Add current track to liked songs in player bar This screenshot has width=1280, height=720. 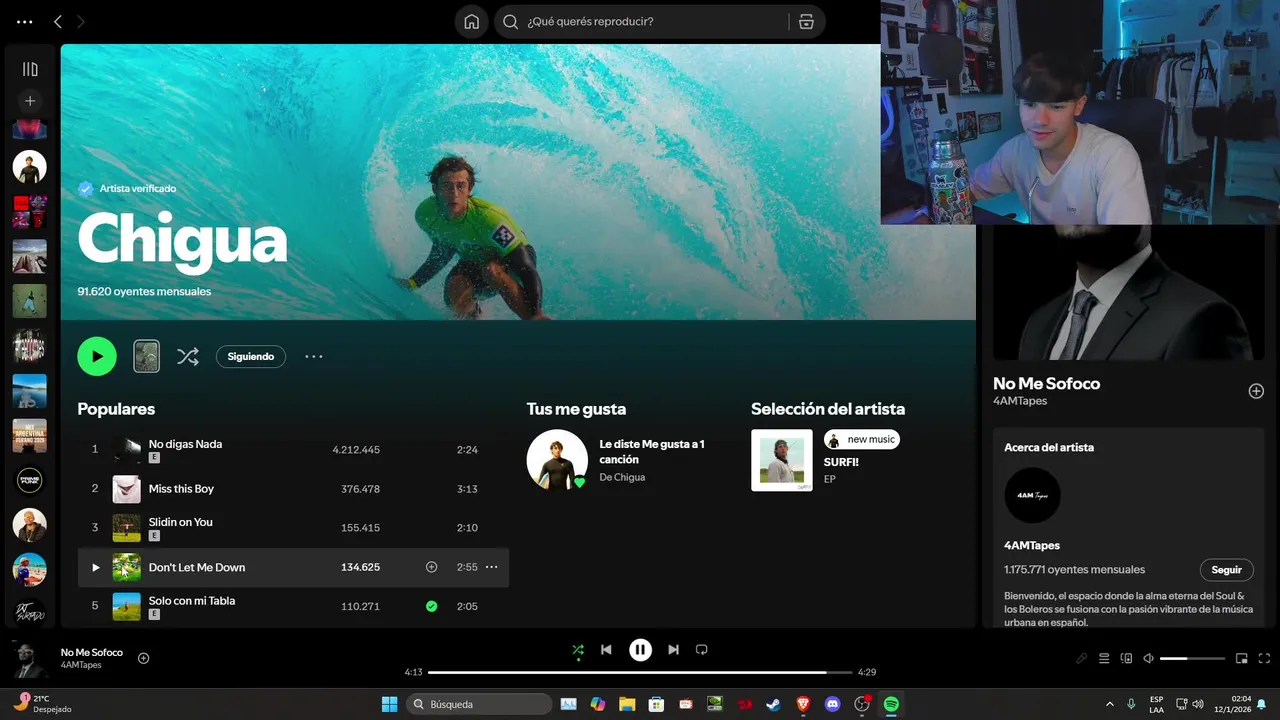point(143,658)
